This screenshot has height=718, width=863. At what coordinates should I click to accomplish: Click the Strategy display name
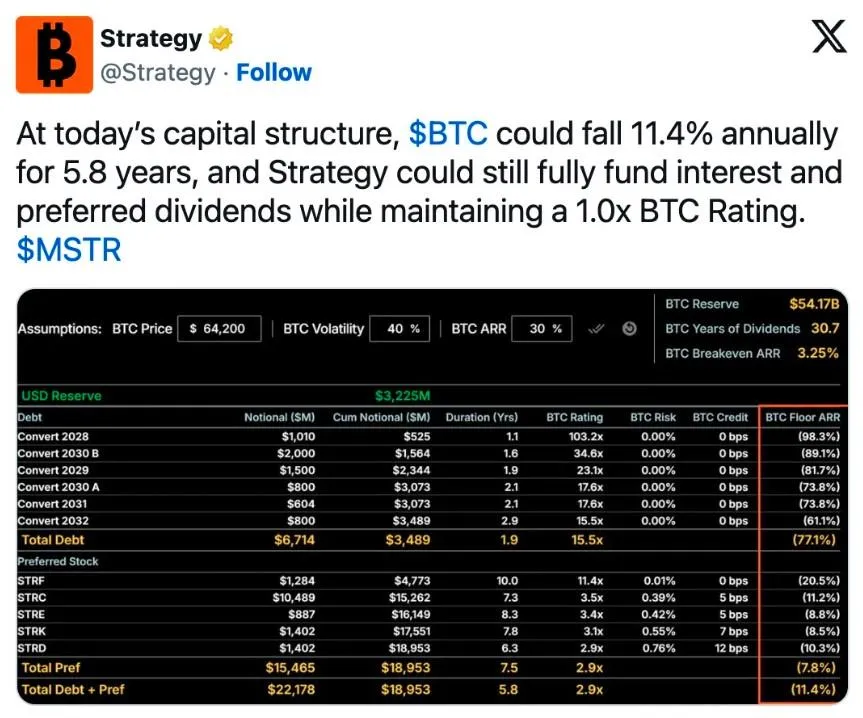[x=151, y=39]
